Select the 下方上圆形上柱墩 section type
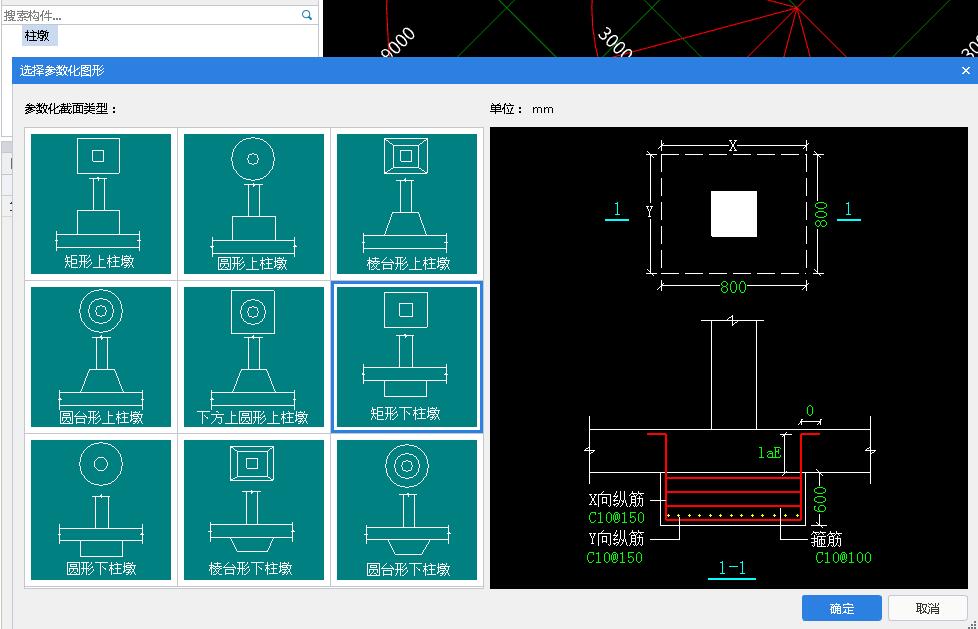The height and width of the screenshot is (629, 978). pyautogui.click(x=254, y=357)
